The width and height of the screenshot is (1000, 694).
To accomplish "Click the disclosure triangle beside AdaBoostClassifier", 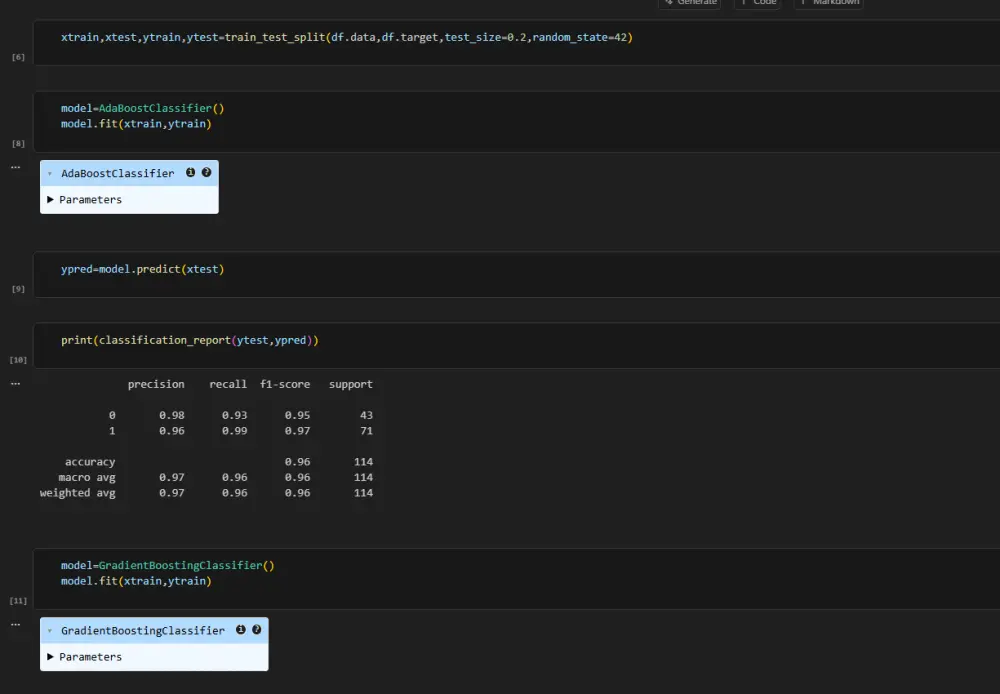I will click(50, 172).
